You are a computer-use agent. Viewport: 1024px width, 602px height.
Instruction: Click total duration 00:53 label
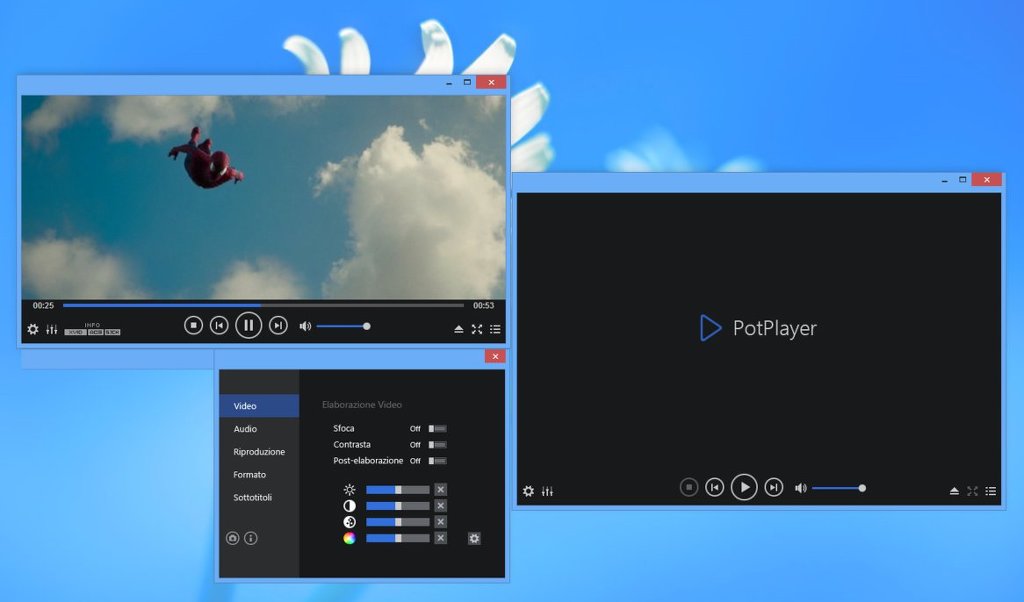click(x=483, y=306)
